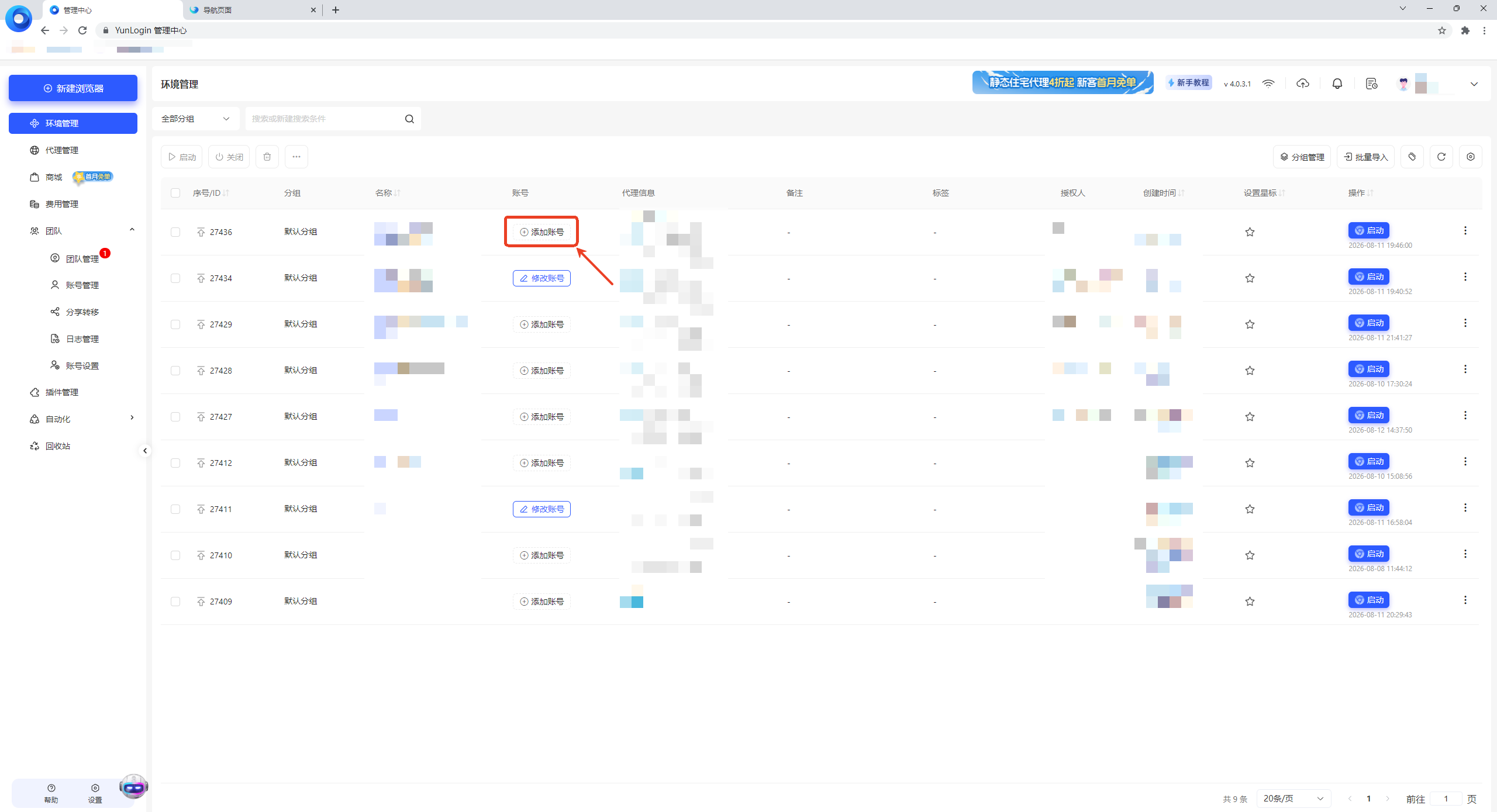Open the more actions ellipsis button
1497x812 pixels.
(296, 157)
